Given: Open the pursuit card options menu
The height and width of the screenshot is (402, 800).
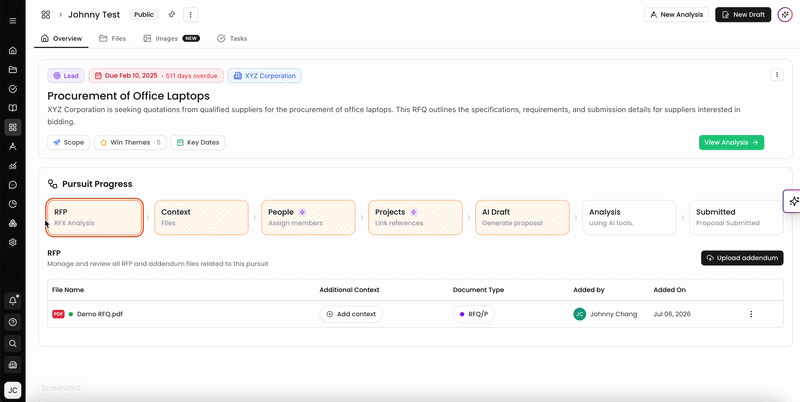Looking at the screenshot, I should pyautogui.click(x=777, y=74).
